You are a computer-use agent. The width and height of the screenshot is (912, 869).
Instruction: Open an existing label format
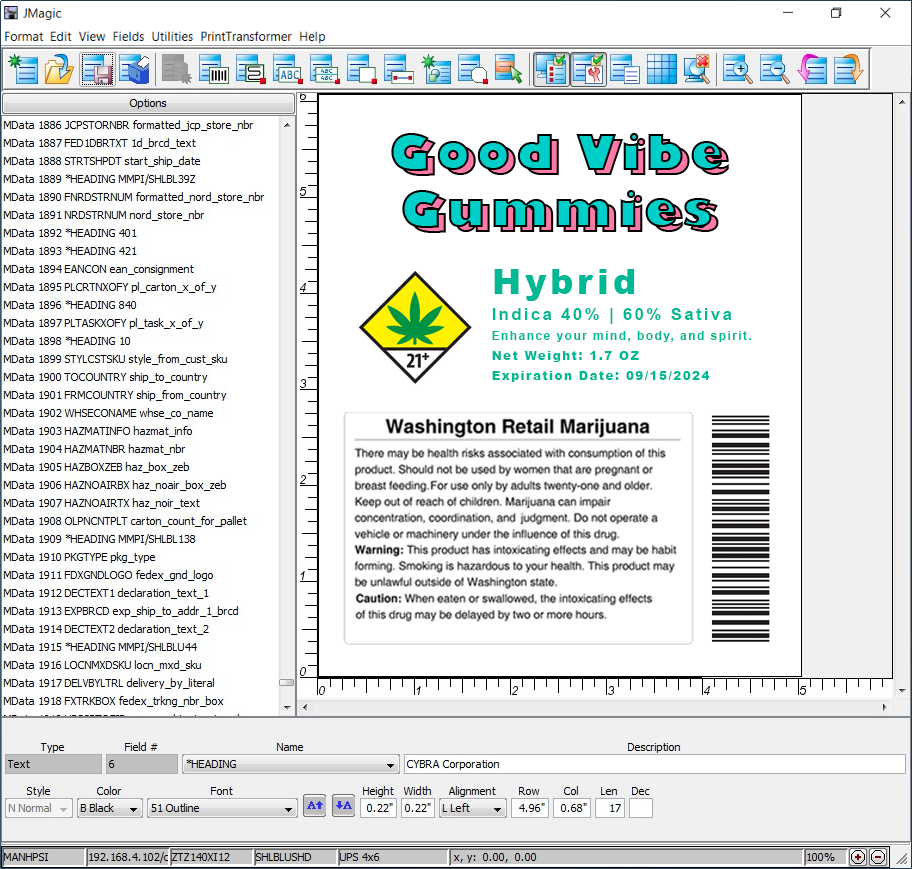point(59,70)
